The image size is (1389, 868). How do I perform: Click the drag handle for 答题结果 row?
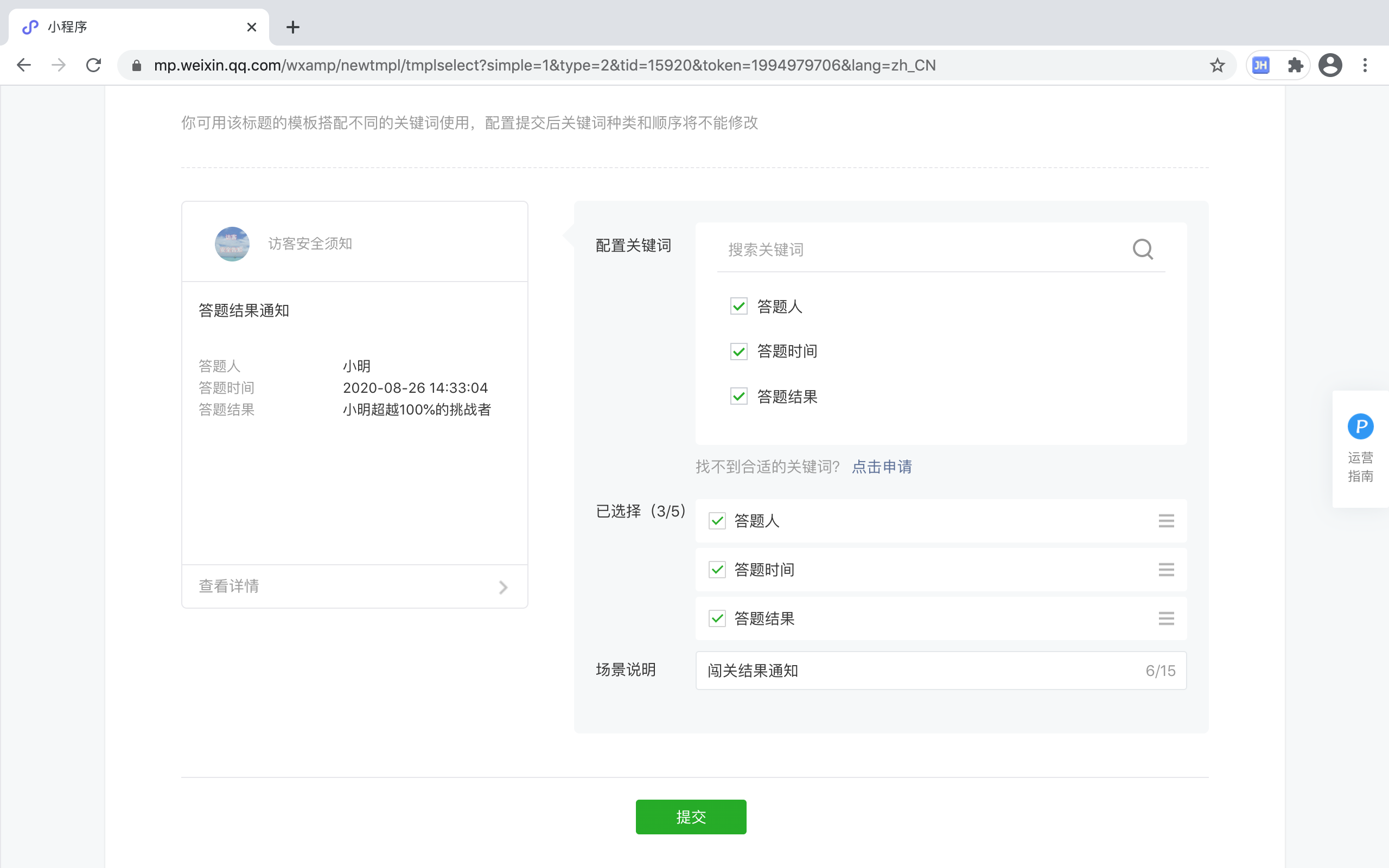click(1165, 618)
